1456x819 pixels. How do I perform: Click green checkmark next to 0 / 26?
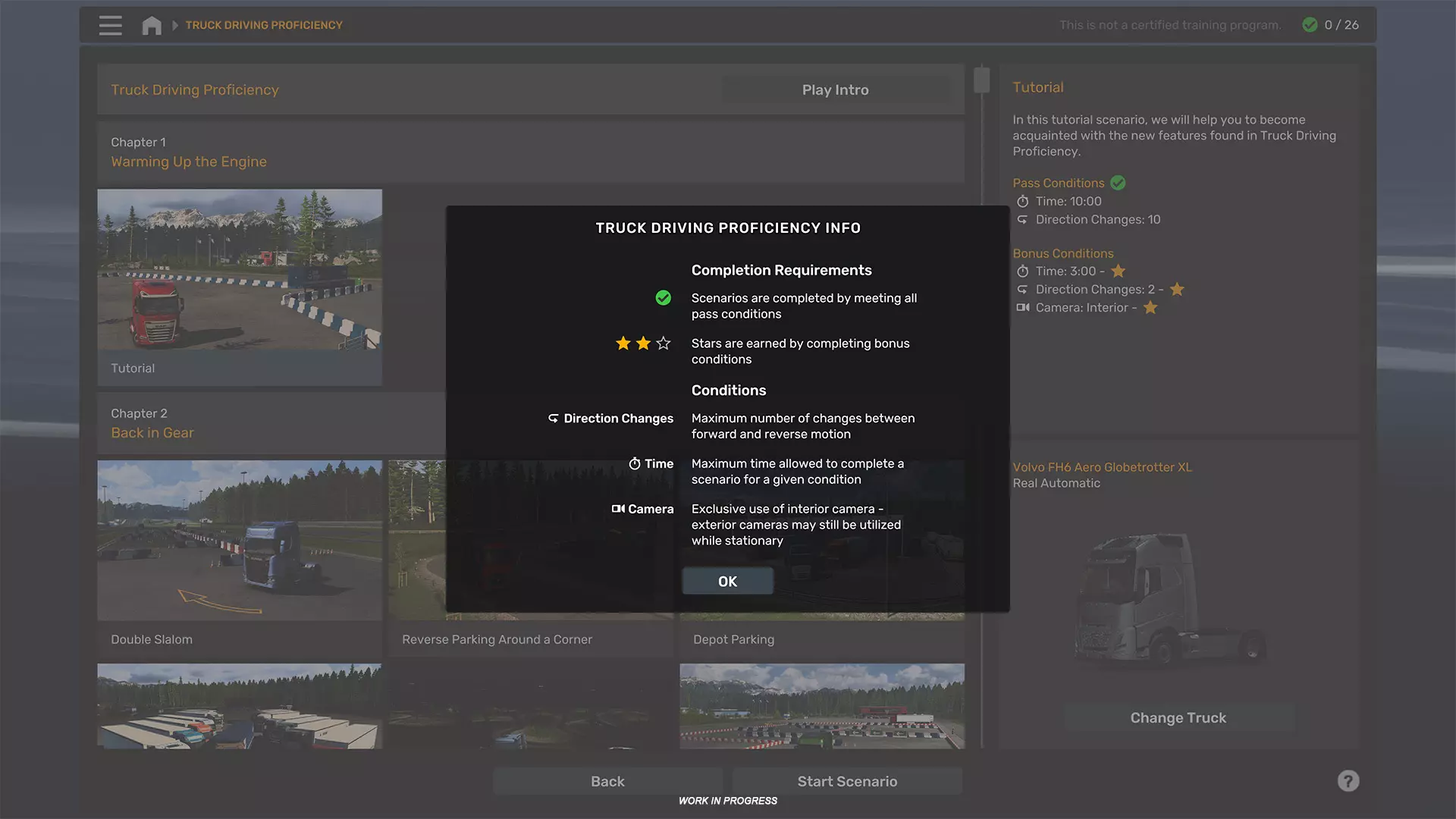tap(1310, 25)
